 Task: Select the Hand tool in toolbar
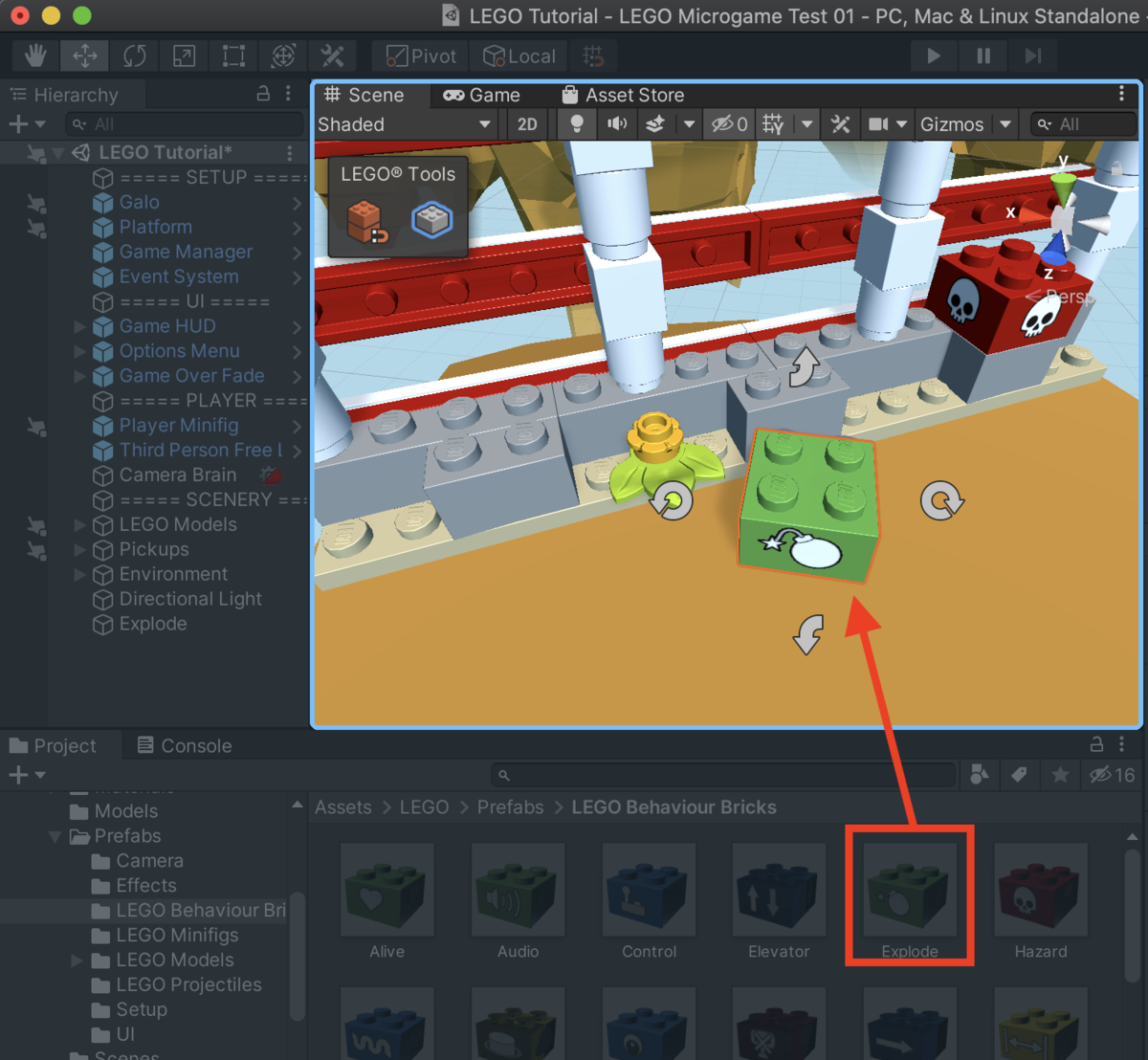point(35,55)
